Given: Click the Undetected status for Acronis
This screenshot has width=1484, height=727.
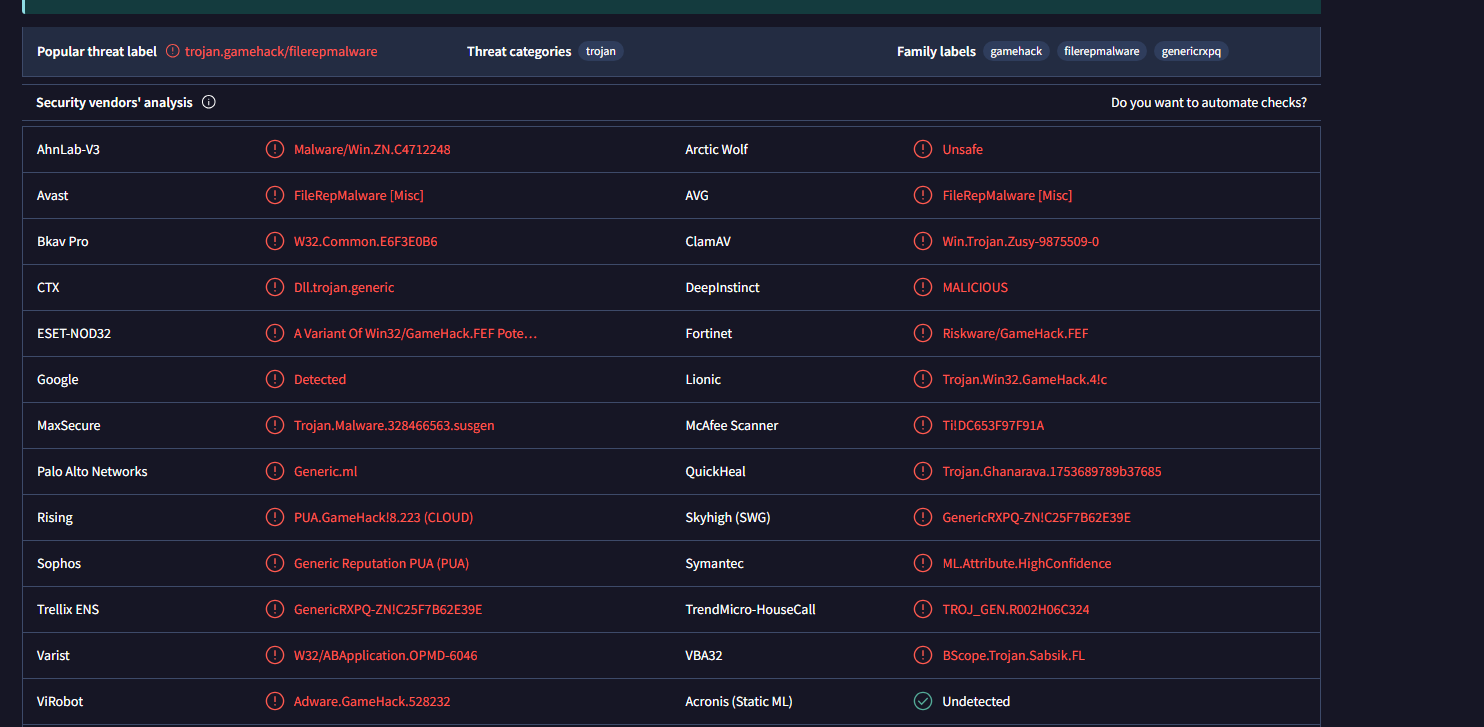Looking at the screenshot, I should [976, 701].
